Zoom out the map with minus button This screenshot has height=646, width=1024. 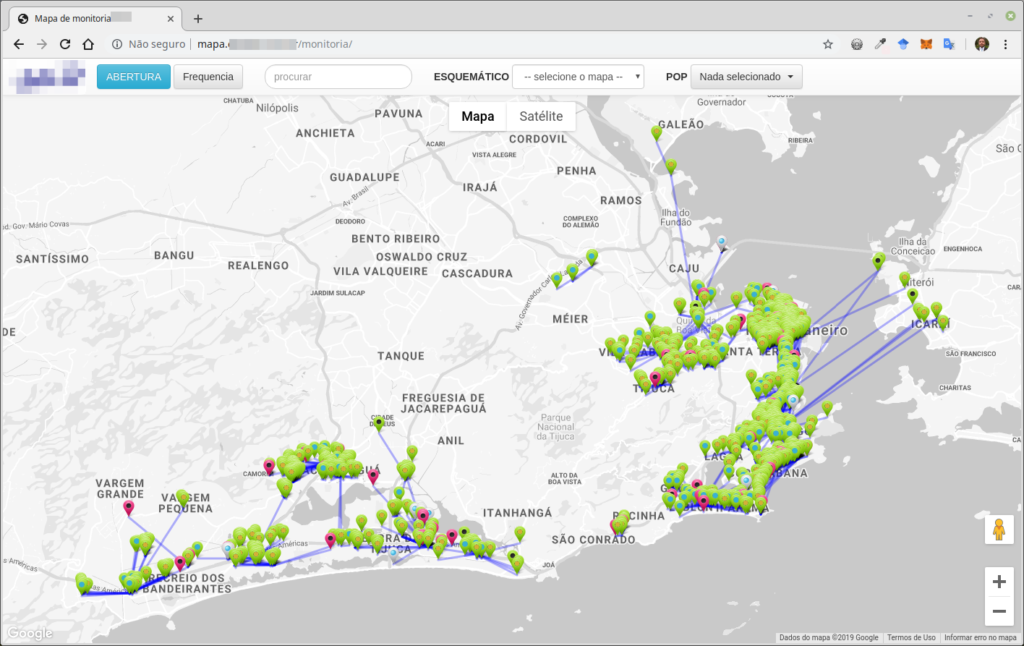pyautogui.click(x=997, y=612)
